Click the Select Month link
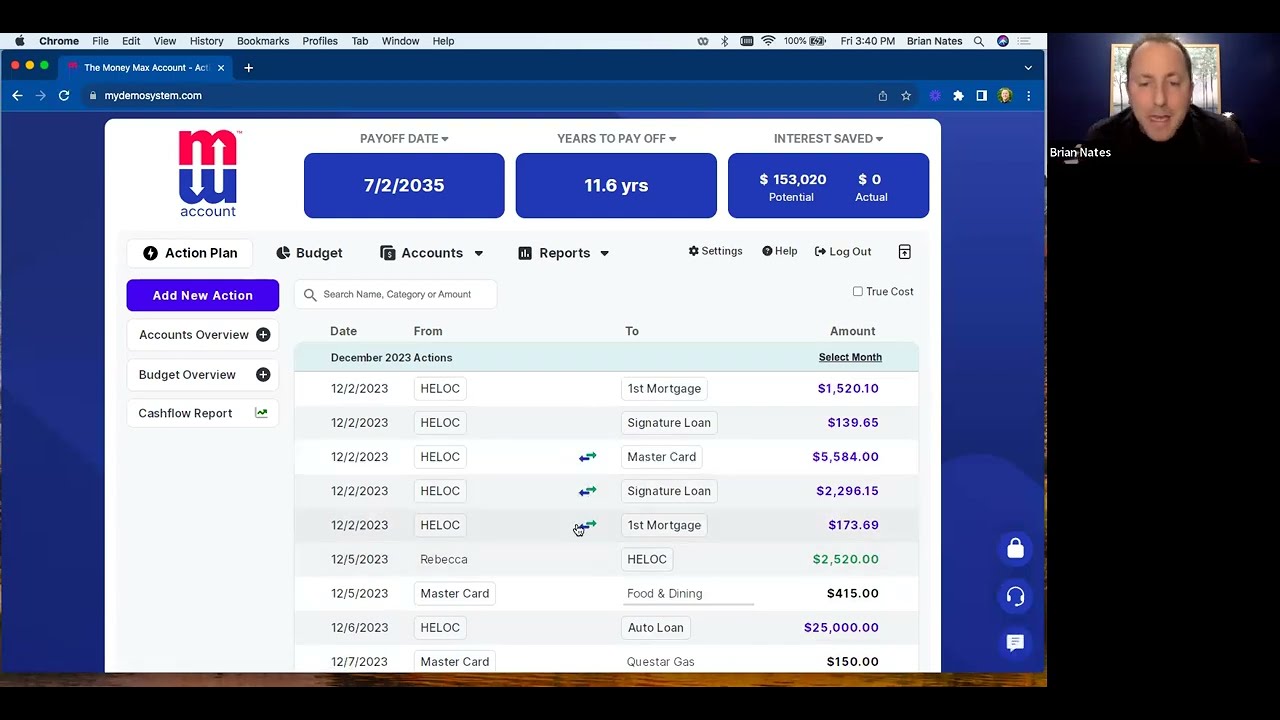 850,357
